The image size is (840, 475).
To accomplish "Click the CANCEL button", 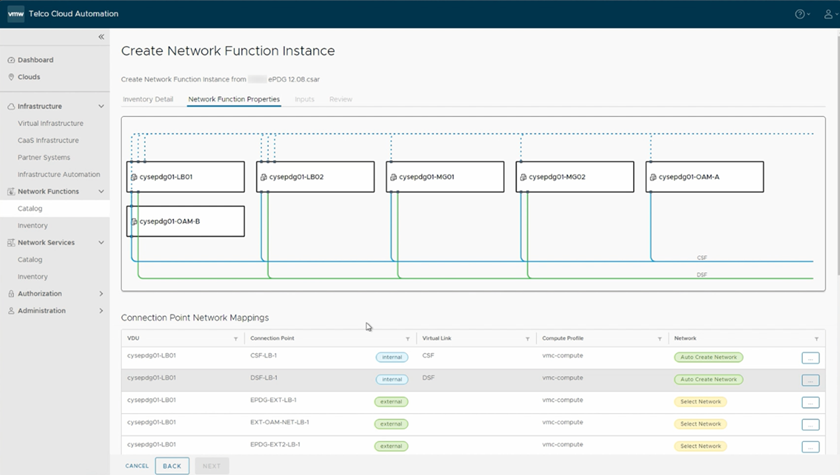I will (137, 466).
